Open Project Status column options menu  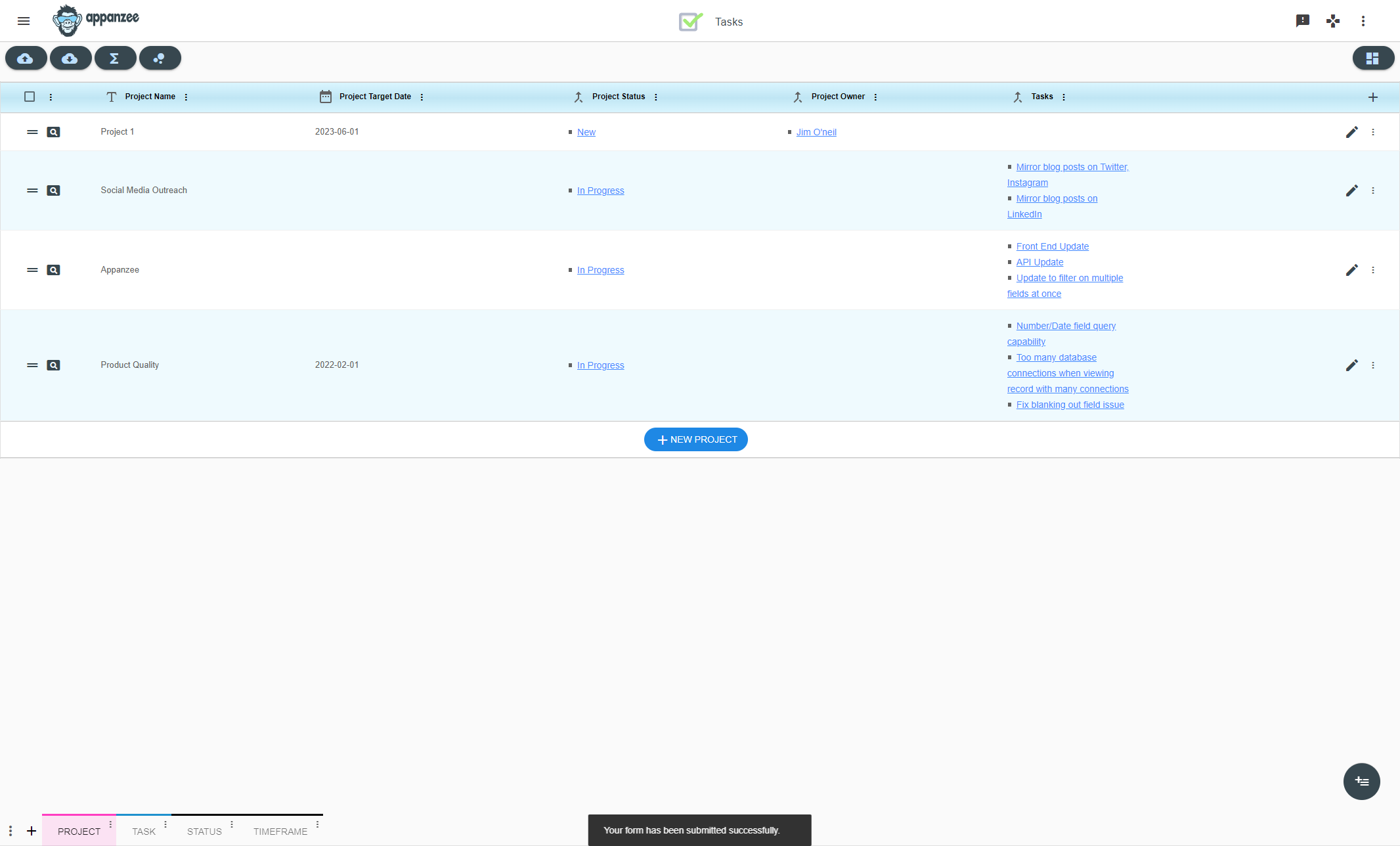point(656,97)
